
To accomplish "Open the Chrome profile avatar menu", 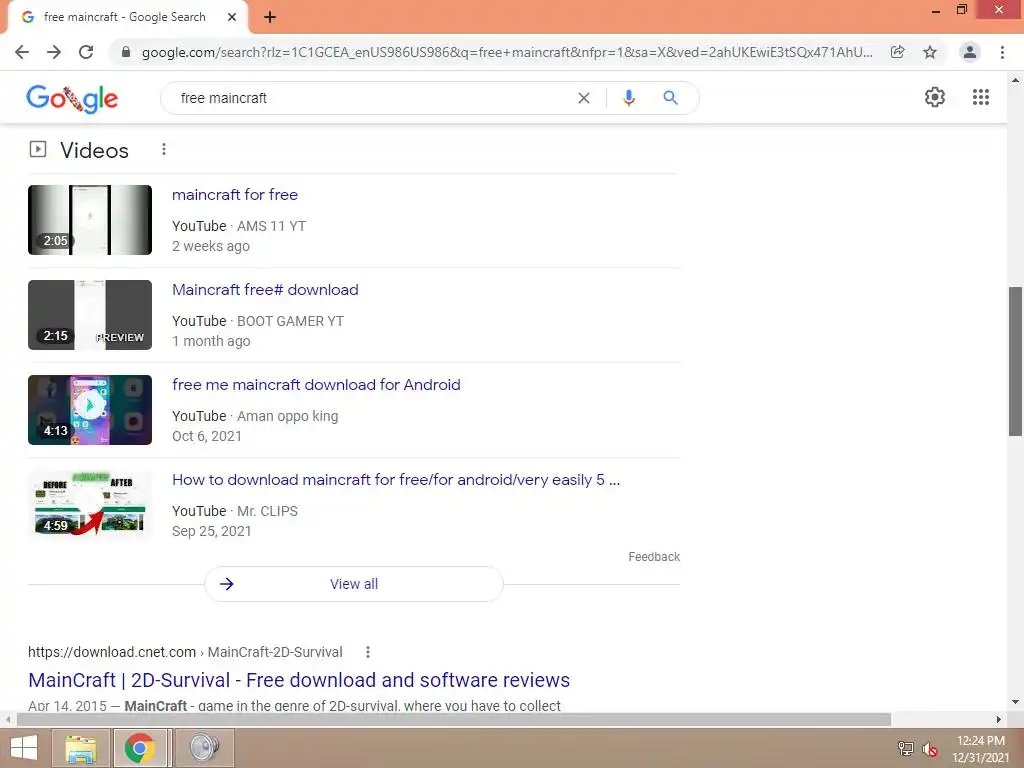I will [970, 52].
